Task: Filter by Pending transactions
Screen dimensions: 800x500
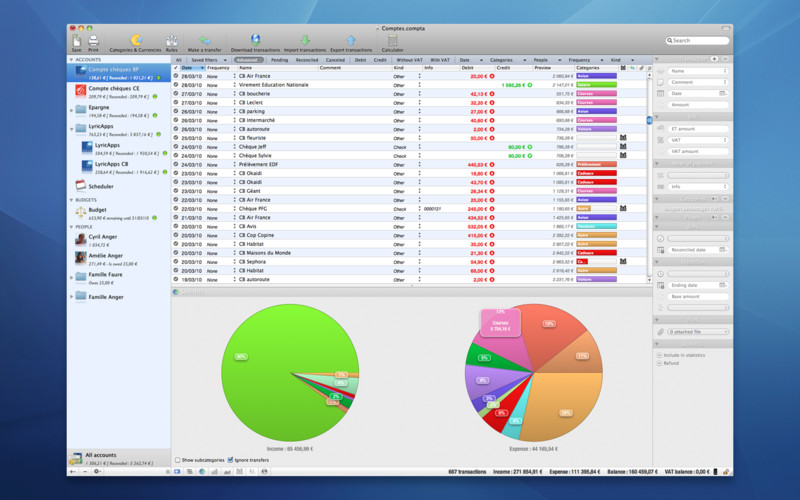Action: point(279,60)
